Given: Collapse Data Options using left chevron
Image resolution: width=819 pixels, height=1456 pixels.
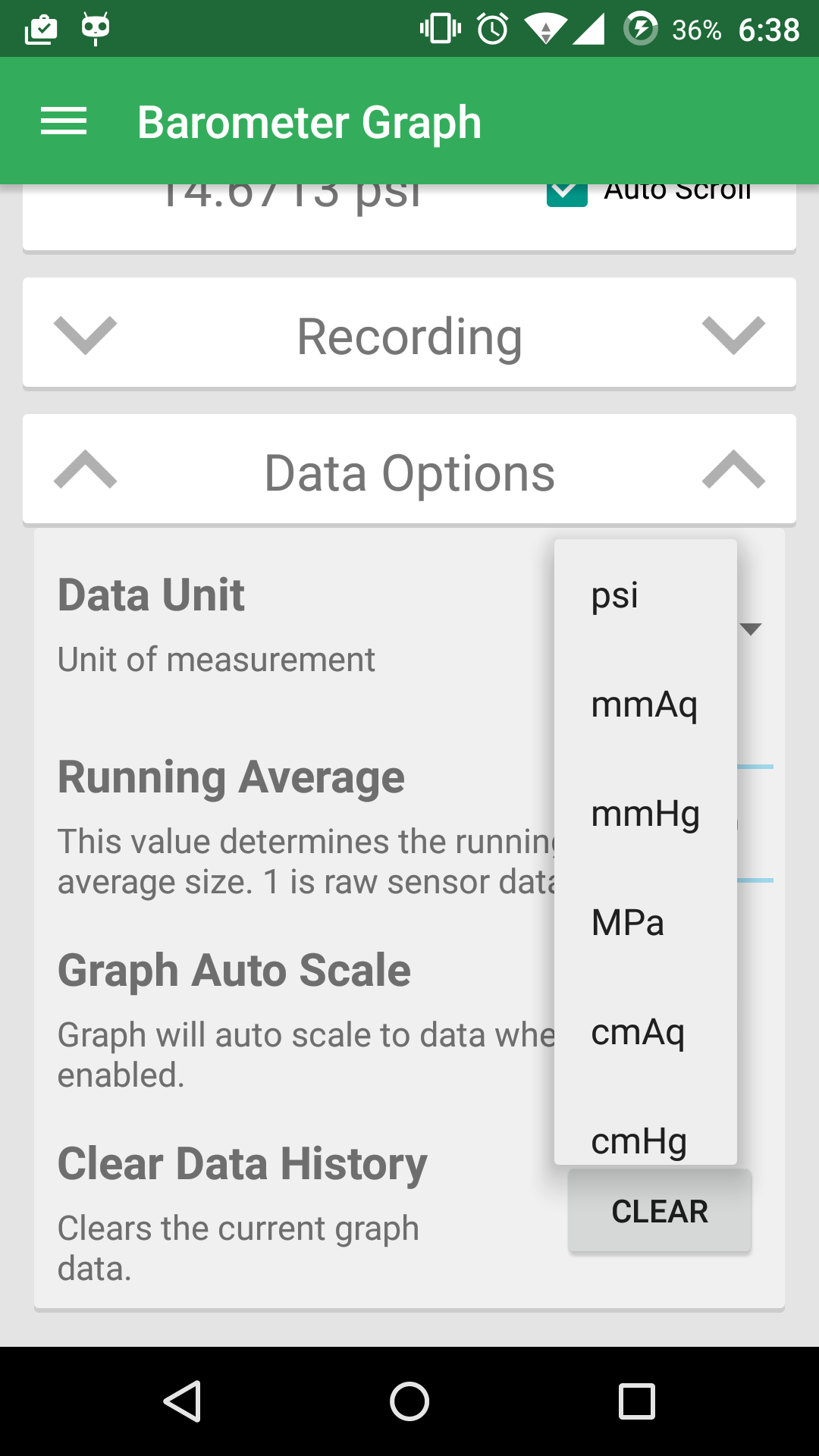Looking at the screenshot, I should click(x=86, y=470).
